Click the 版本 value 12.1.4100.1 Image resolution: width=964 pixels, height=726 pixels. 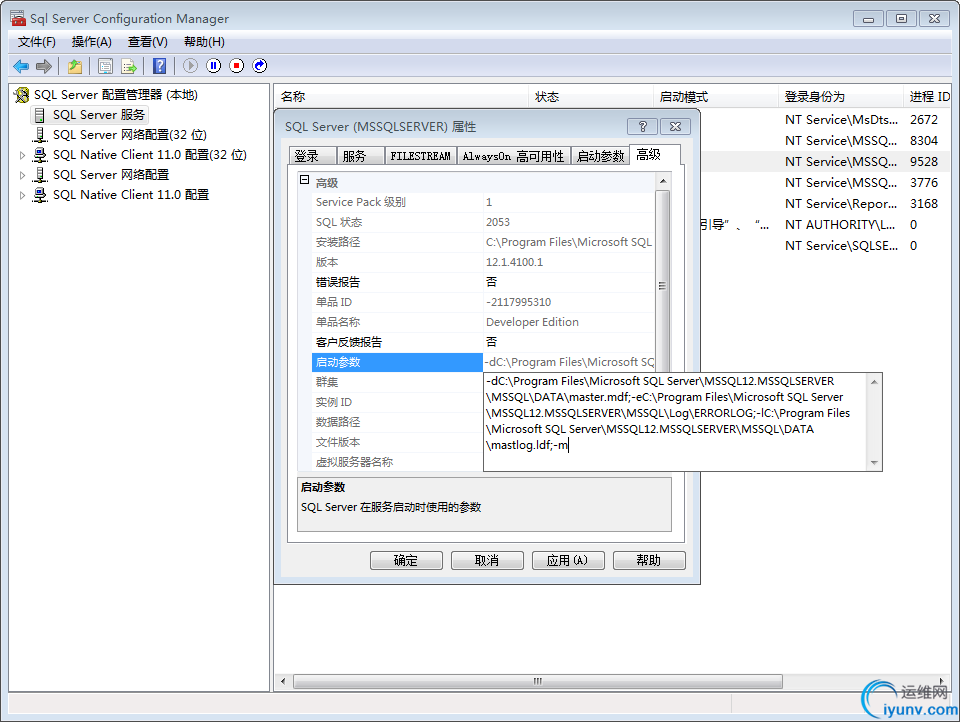coord(515,262)
